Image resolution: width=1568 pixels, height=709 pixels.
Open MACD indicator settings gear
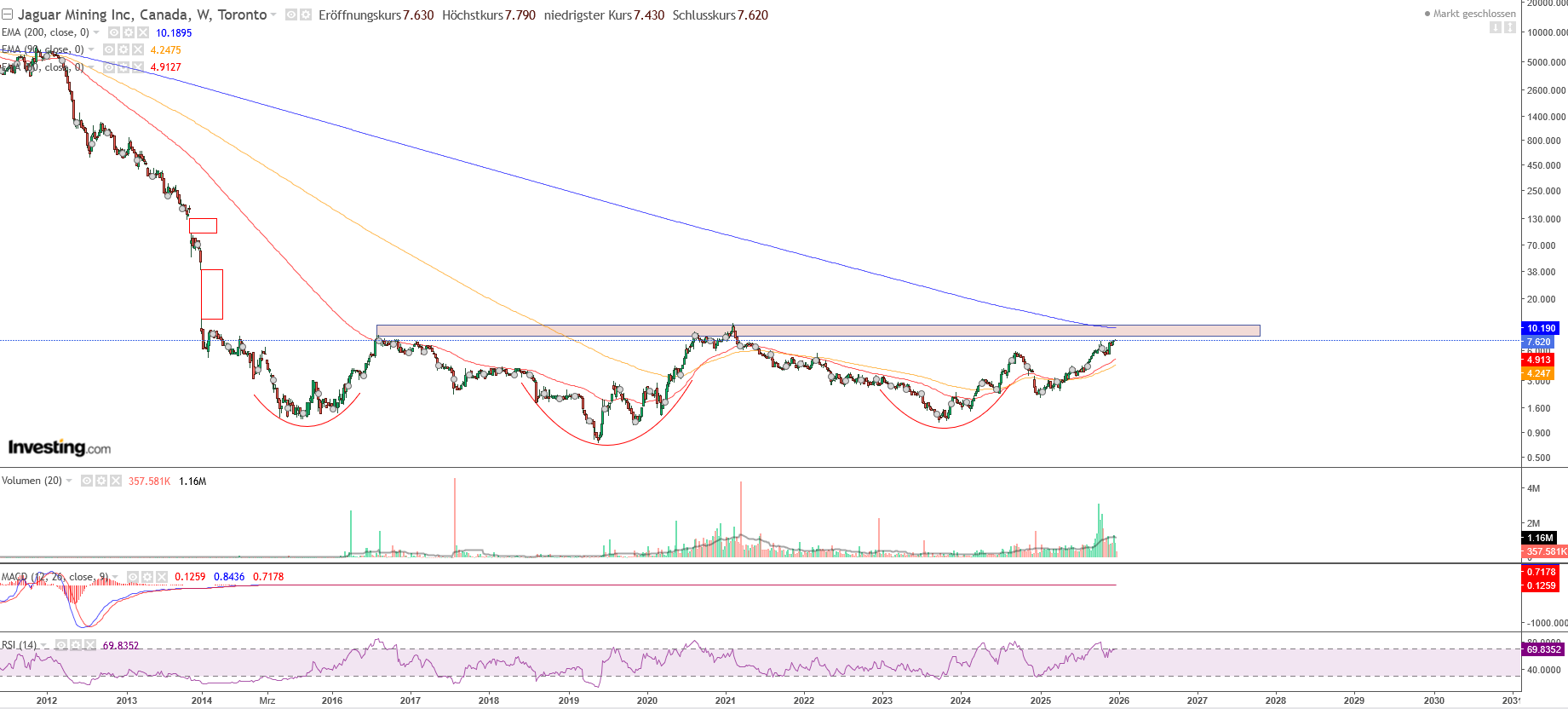pos(147,577)
